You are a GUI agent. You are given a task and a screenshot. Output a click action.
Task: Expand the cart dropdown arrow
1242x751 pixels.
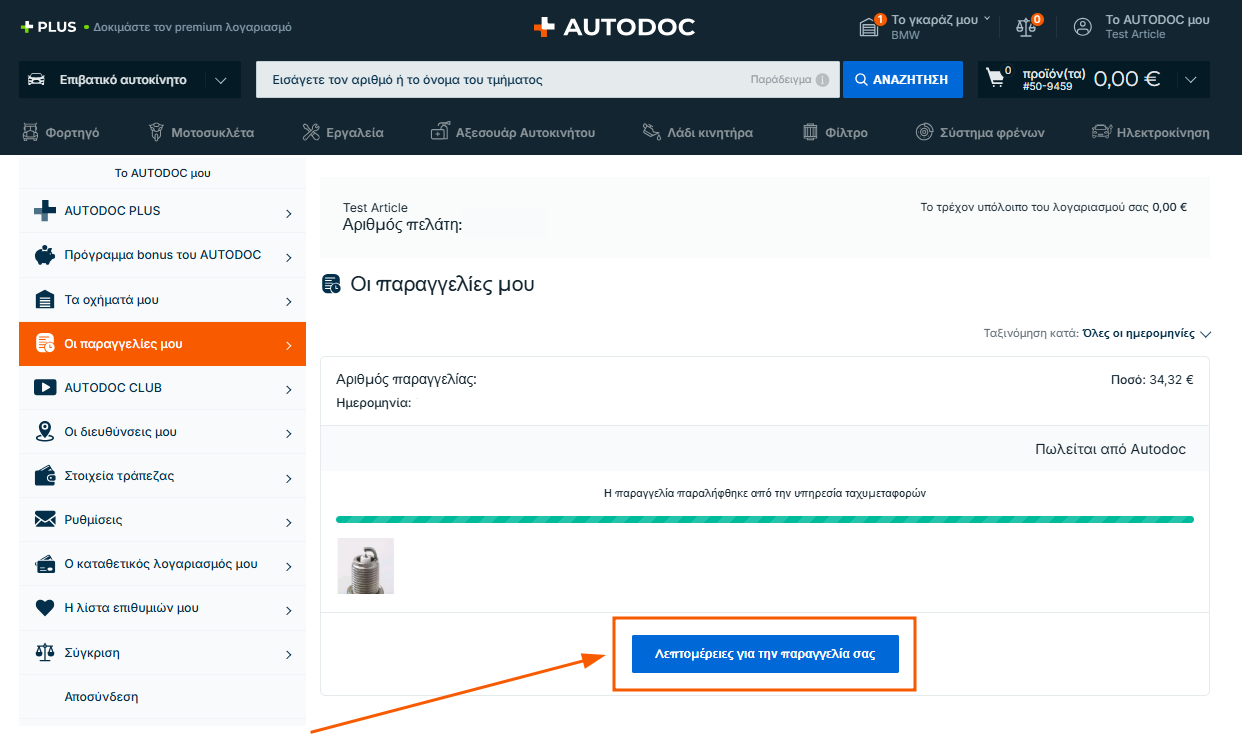1190,80
